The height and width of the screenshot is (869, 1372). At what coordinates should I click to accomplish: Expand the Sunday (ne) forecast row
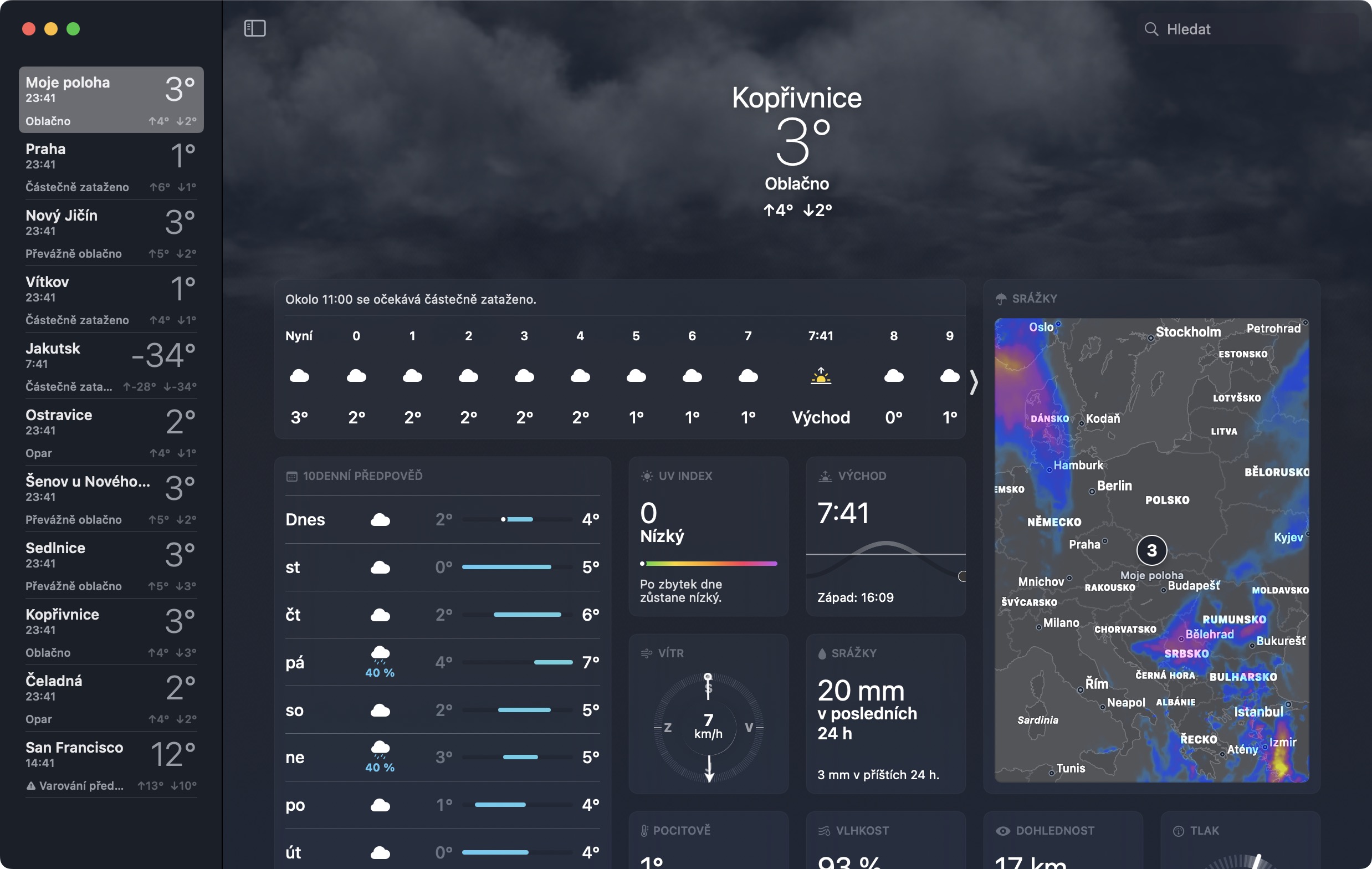click(442, 757)
